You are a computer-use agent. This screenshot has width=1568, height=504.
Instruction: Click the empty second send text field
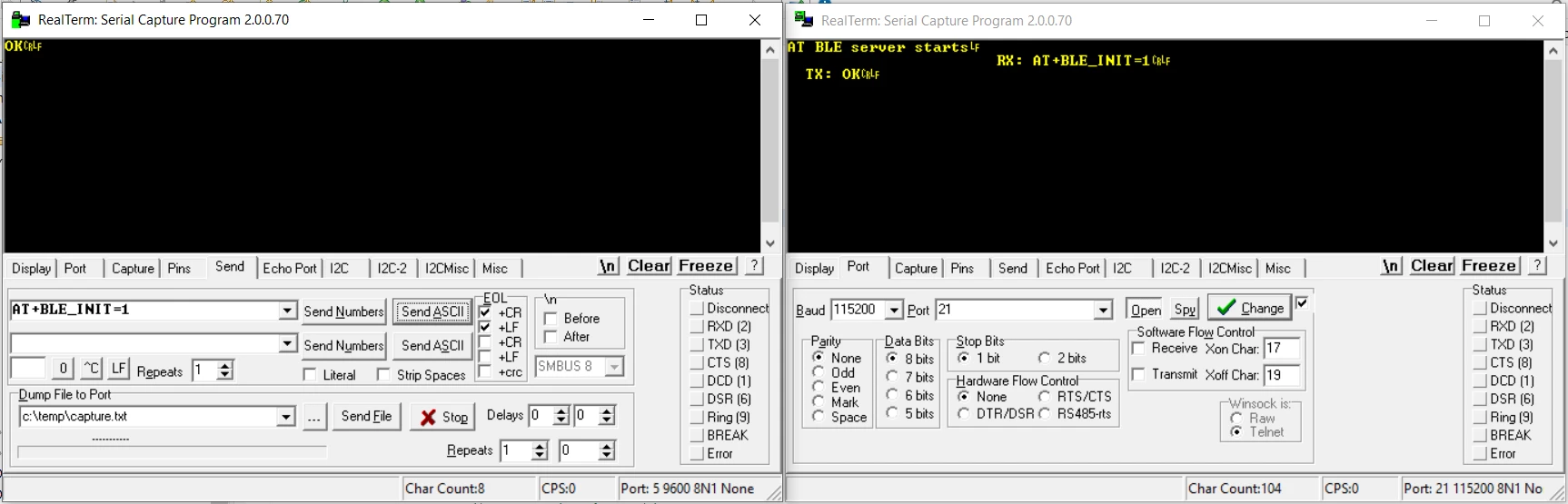tap(144, 343)
